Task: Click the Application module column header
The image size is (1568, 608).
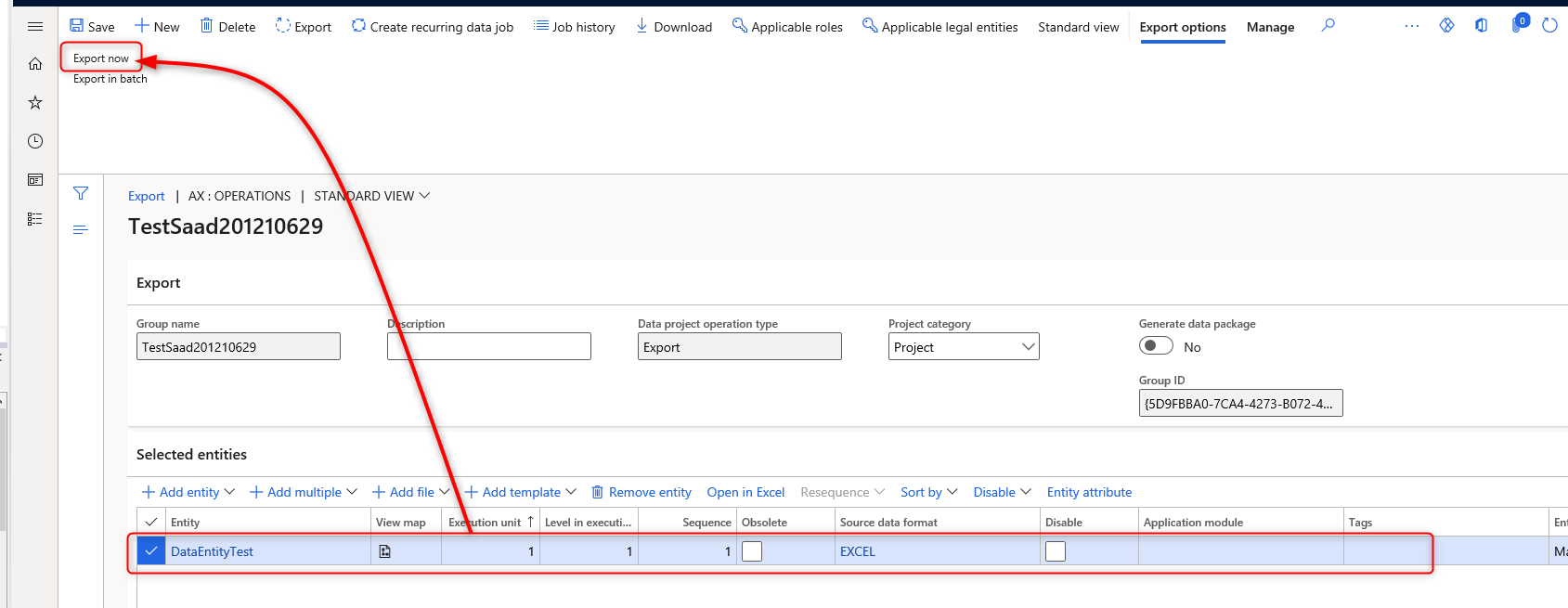Action: coord(1240,522)
